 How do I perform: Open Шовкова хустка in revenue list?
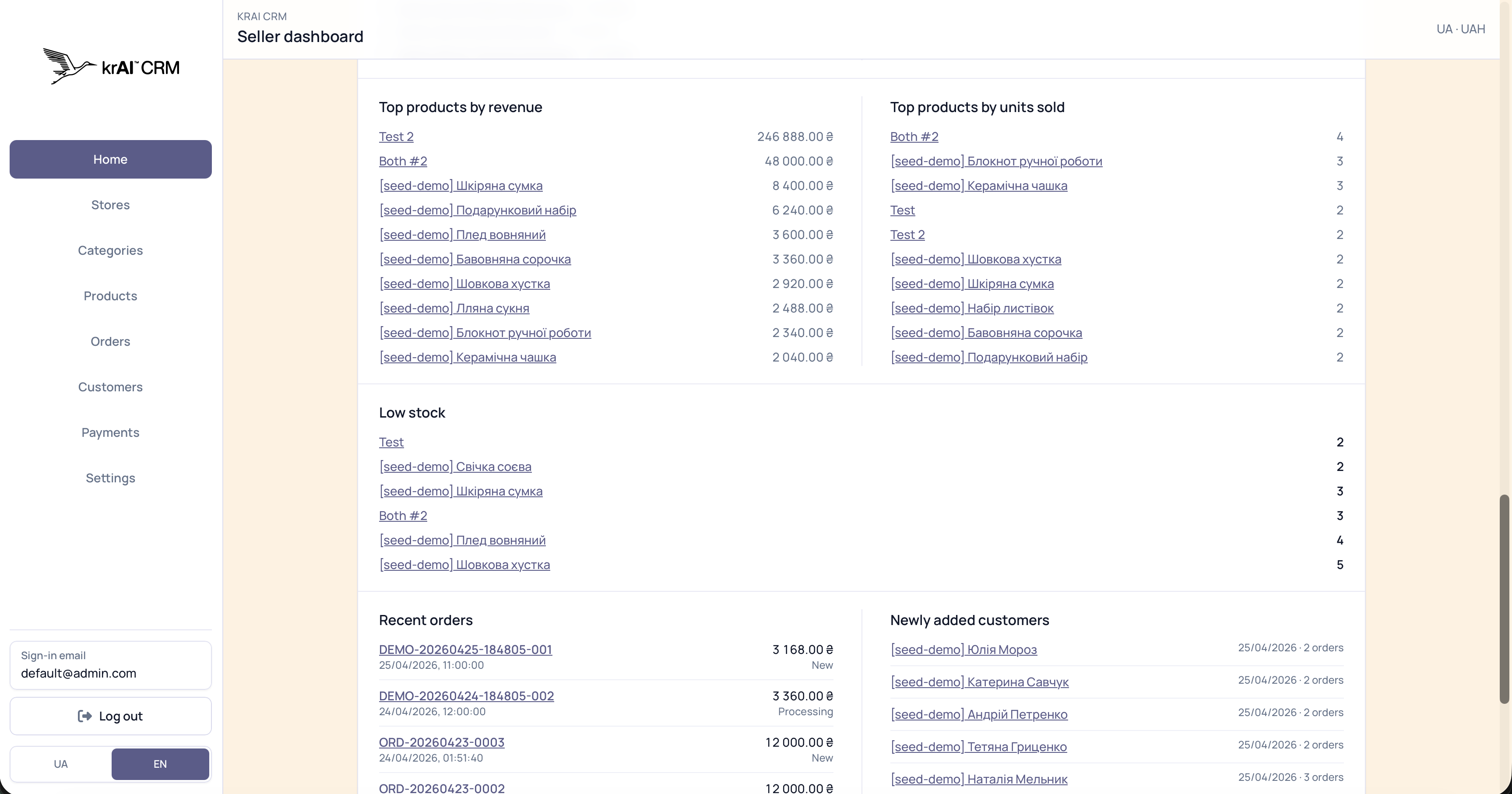point(464,284)
